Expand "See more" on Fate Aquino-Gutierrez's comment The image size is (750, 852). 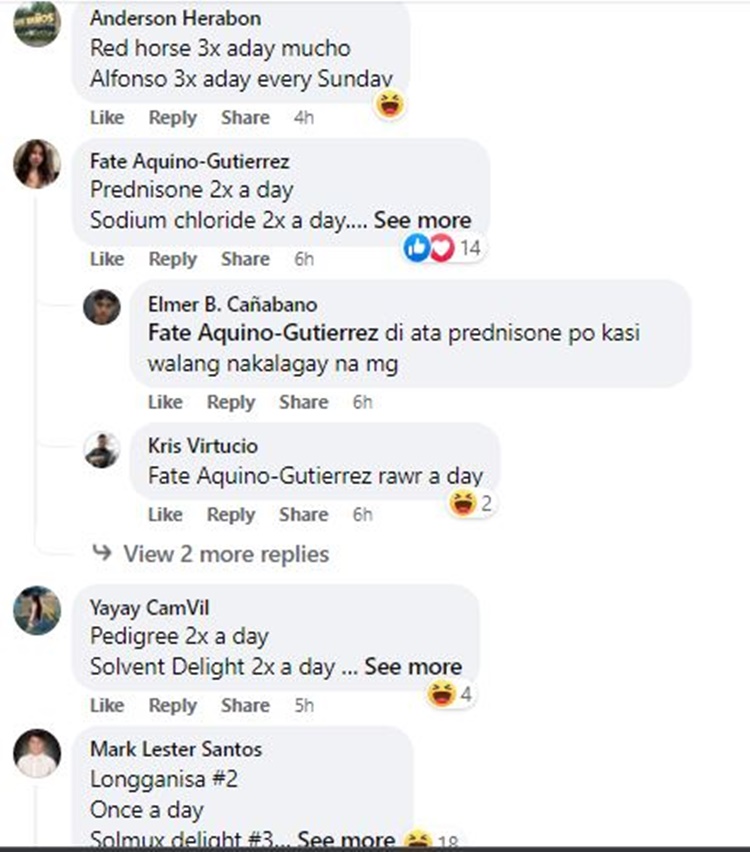422,220
